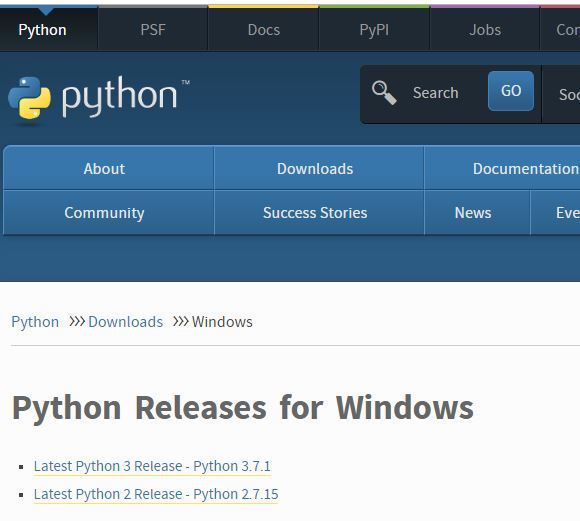The image size is (580, 521).
Task: Open Latest Python 3 Release 3.7.1 link
Action: click(152, 466)
